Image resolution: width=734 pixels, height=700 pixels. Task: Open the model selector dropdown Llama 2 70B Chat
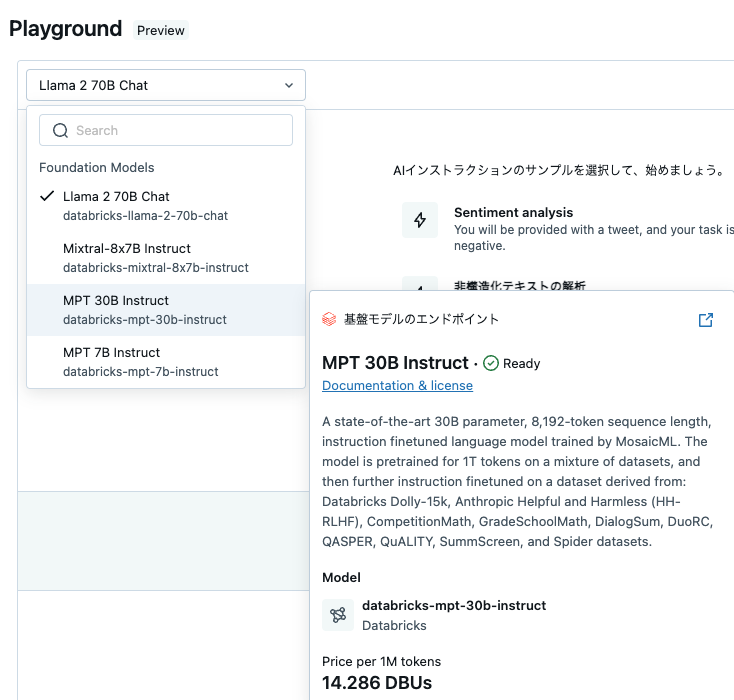[166, 85]
